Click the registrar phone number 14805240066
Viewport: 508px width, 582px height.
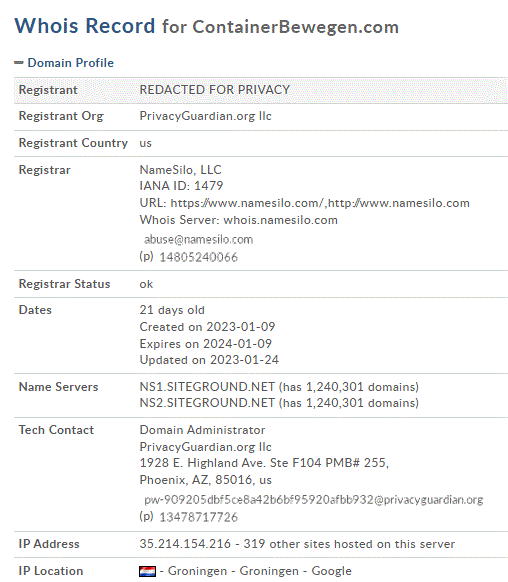pyautogui.click(x=199, y=257)
